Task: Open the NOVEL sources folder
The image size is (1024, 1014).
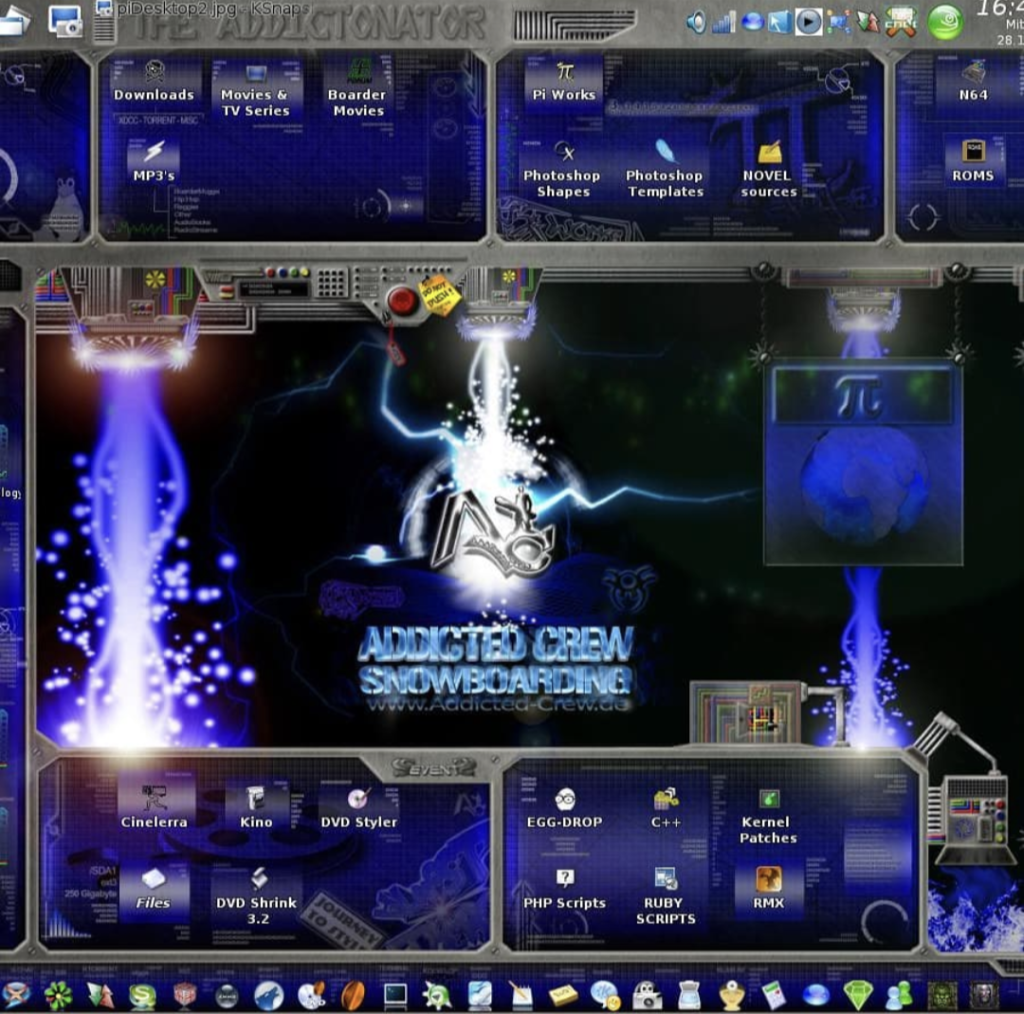Action: (769, 171)
